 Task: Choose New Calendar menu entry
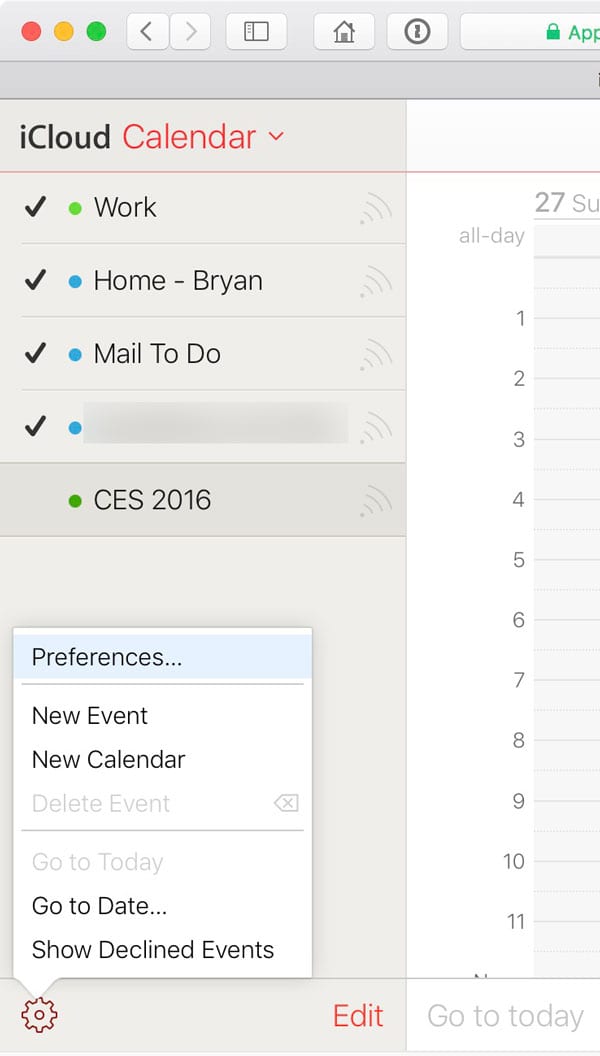point(108,759)
